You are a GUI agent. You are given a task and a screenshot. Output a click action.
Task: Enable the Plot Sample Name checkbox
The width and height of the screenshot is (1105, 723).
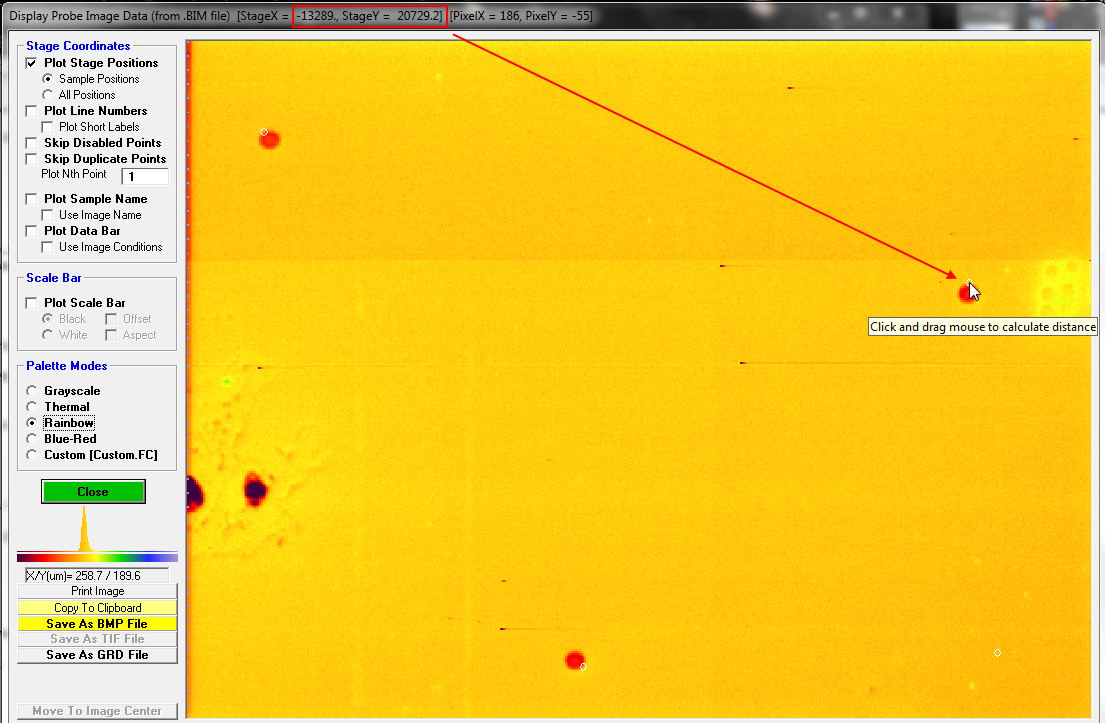click(x=32, y=199)
